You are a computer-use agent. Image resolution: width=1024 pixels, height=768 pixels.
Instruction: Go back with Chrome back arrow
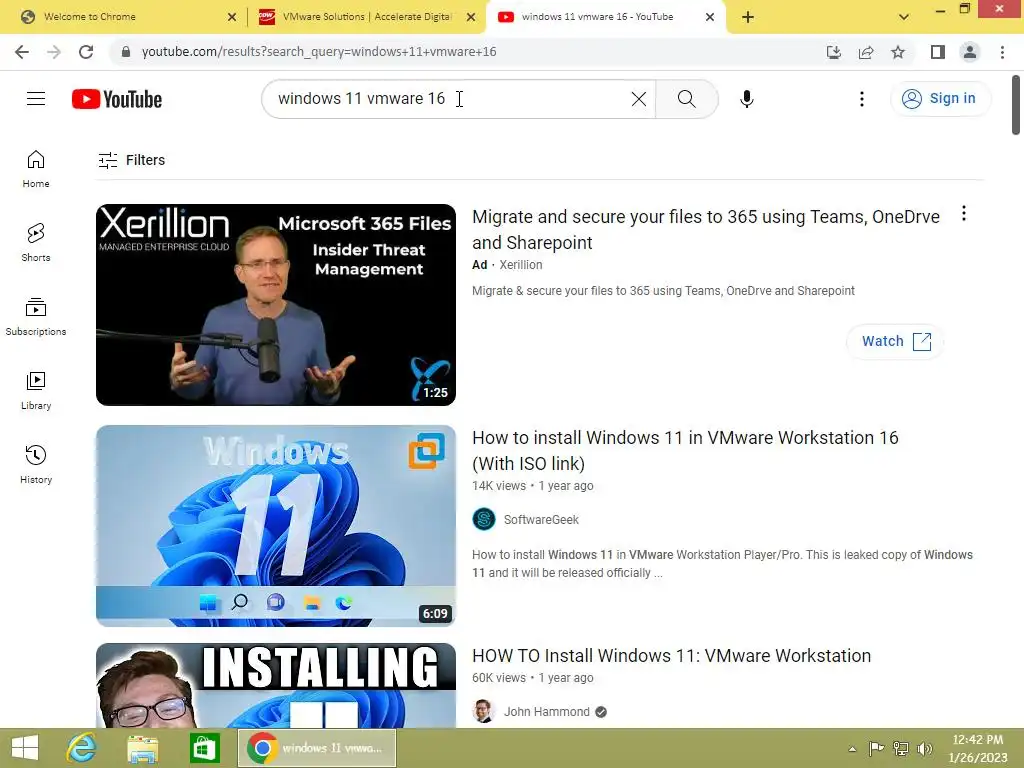click(x=22, y=52)
